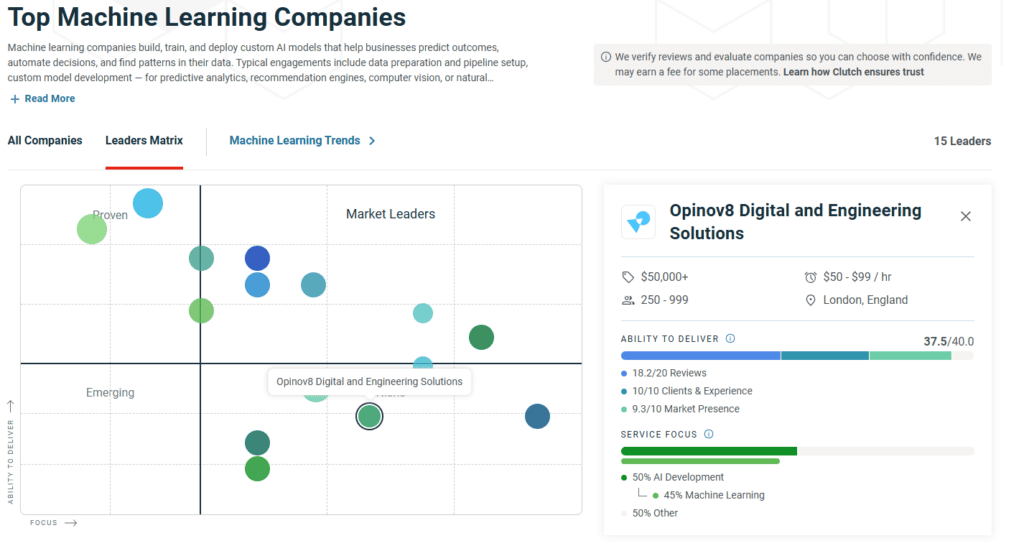The image size is (1024, 551).
Task: Click the London, England location text
Action: coord(865,300)
